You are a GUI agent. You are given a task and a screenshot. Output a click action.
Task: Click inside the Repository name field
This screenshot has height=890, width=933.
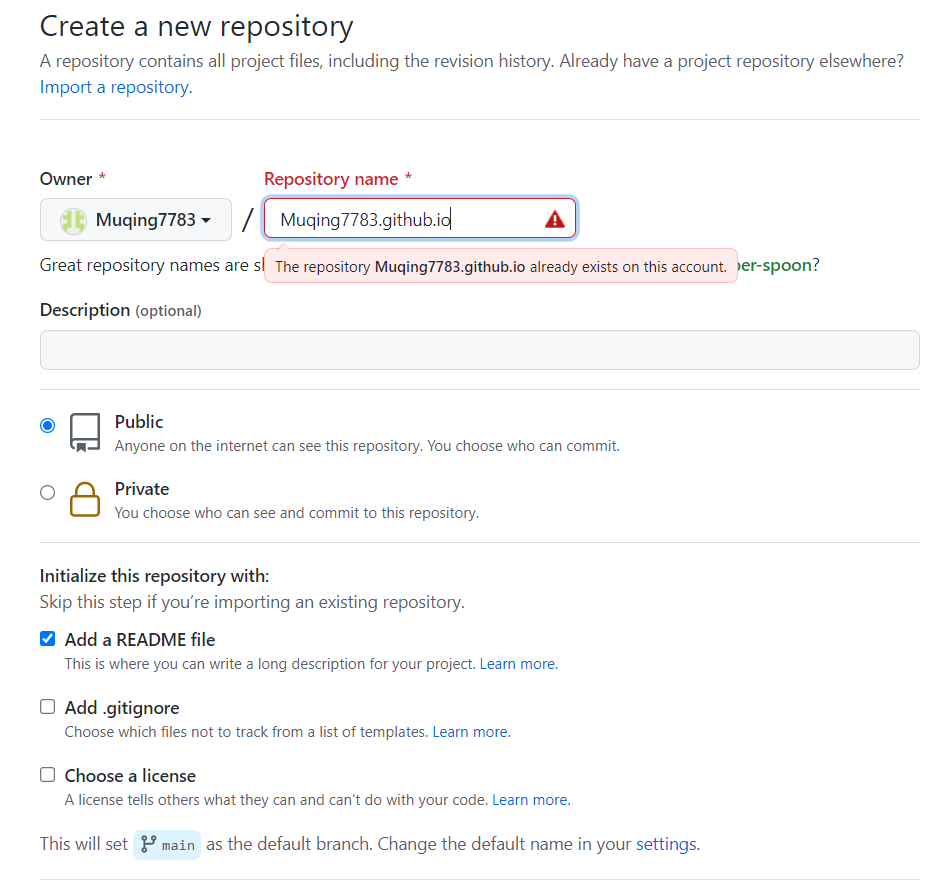coord(400,220)
